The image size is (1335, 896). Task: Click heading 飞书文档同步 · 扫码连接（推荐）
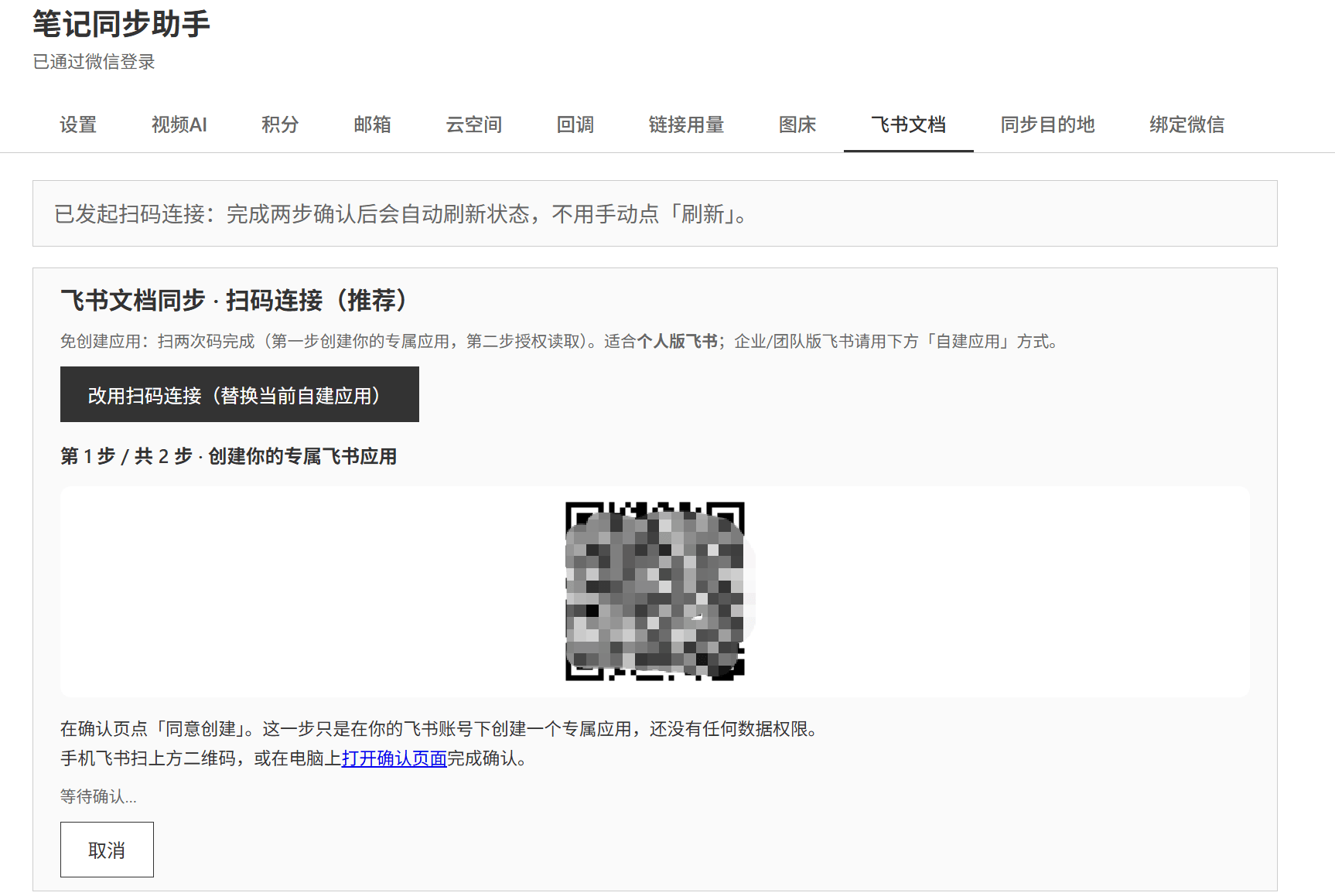pyautogui.click(x=235, y=300)
